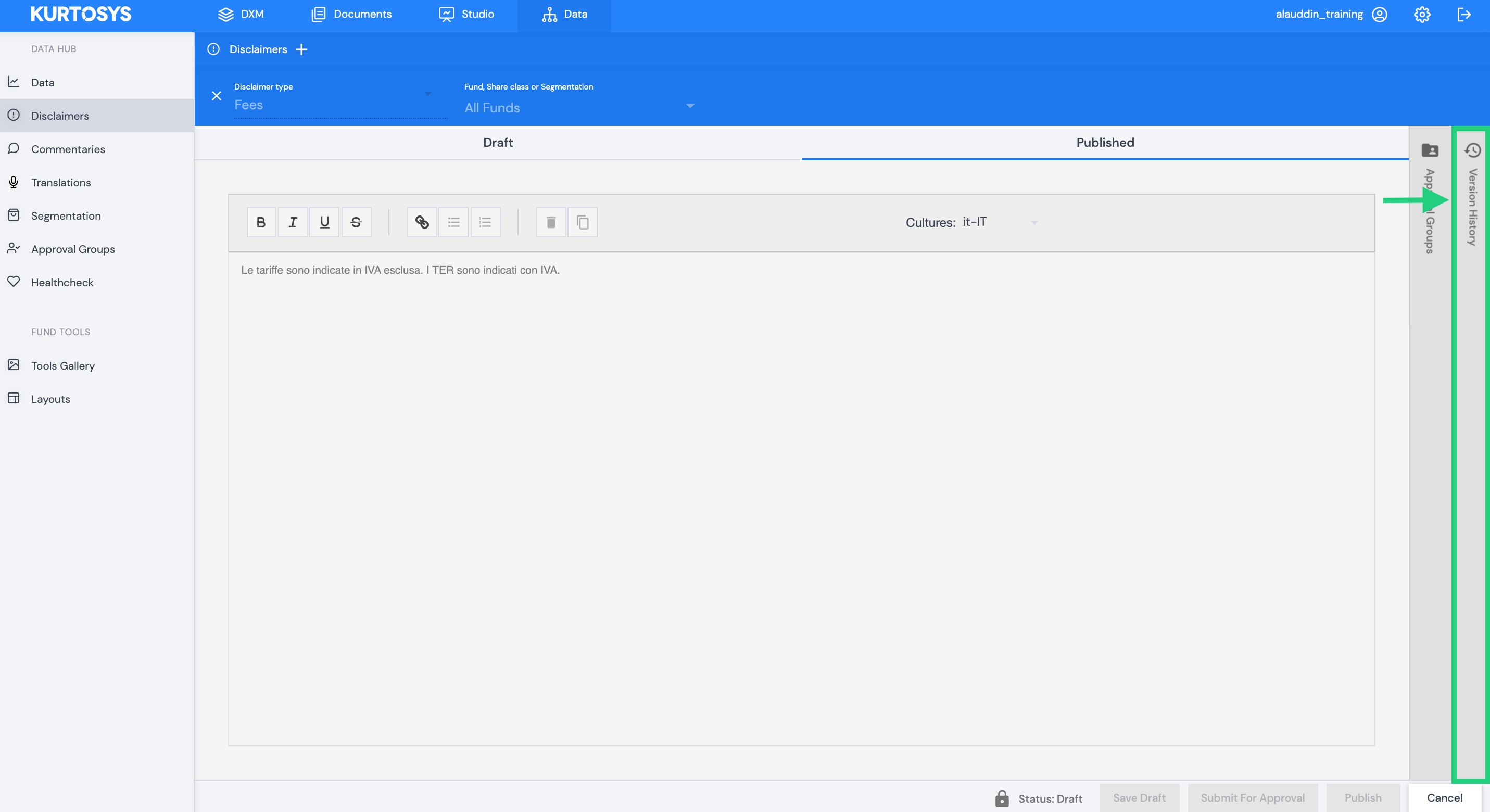Click the copy content icon in toolbar
Image resolution: width=1490 pixels, height=812 pixels.
pos(583,222)
